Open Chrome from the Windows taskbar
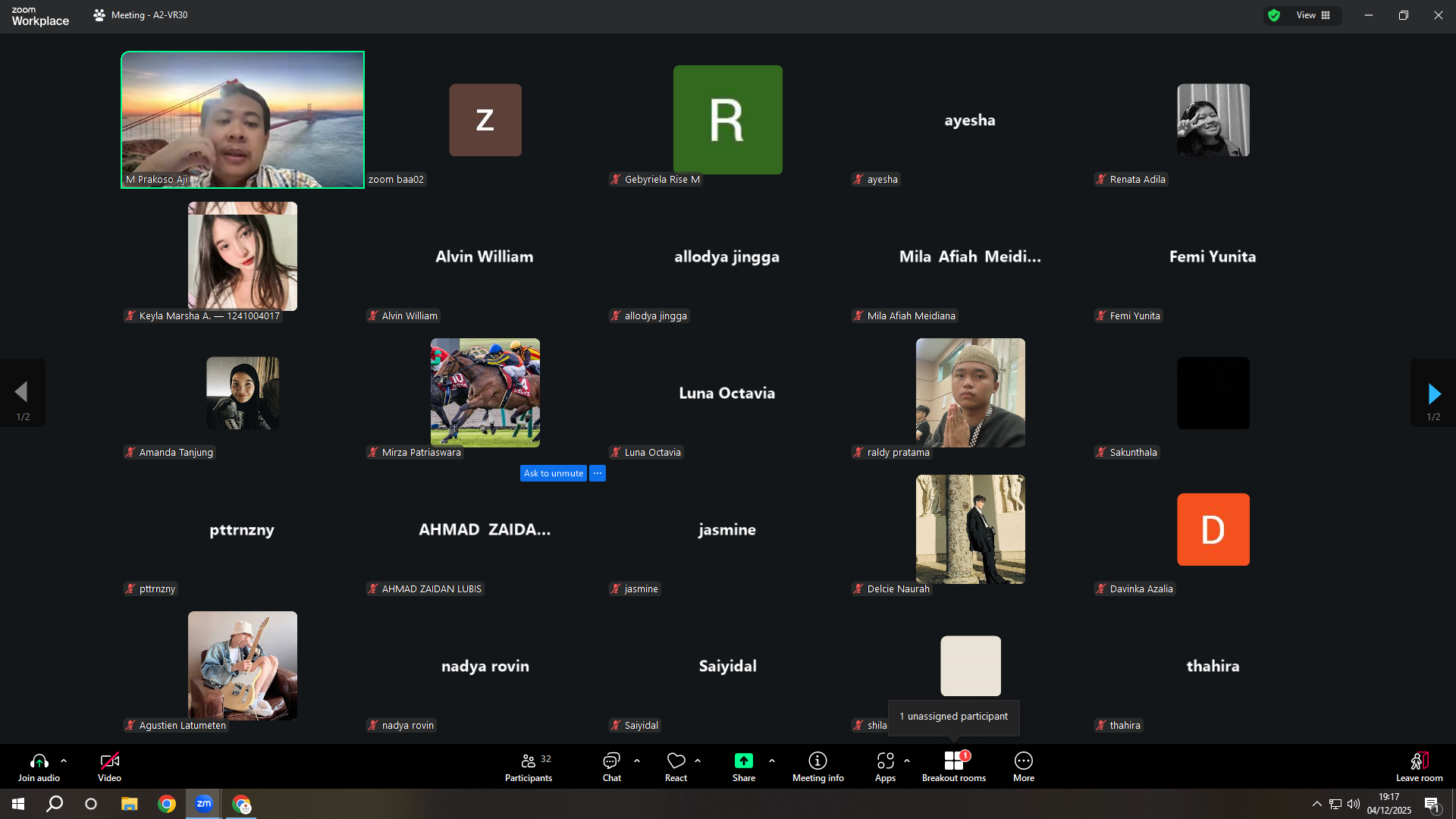 [167, 804]
